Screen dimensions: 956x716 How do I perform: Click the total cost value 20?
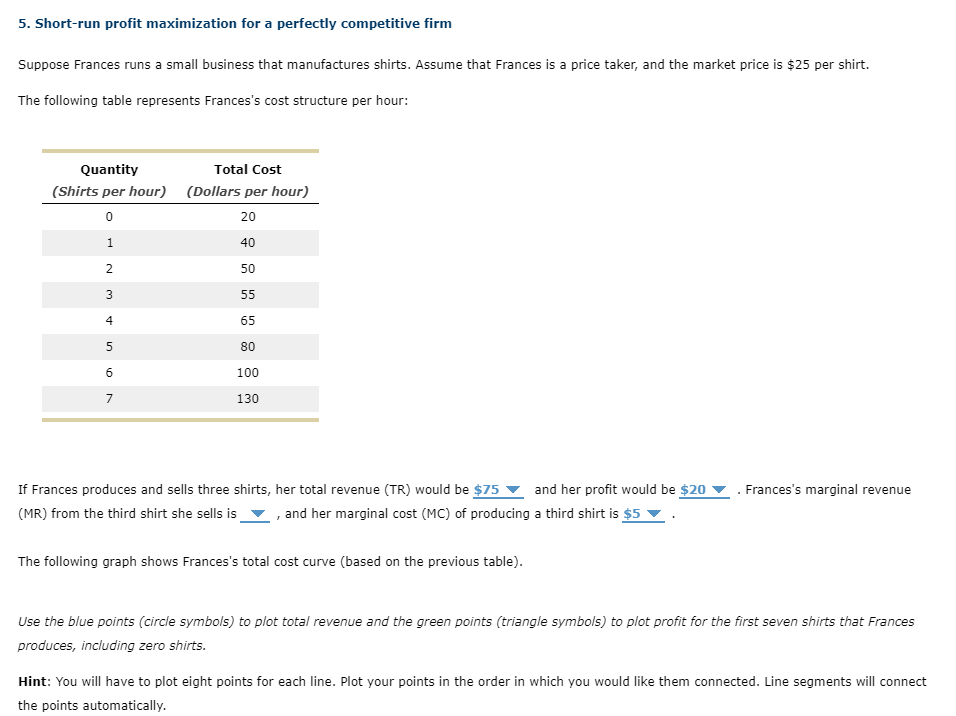(x=247, y=216)
